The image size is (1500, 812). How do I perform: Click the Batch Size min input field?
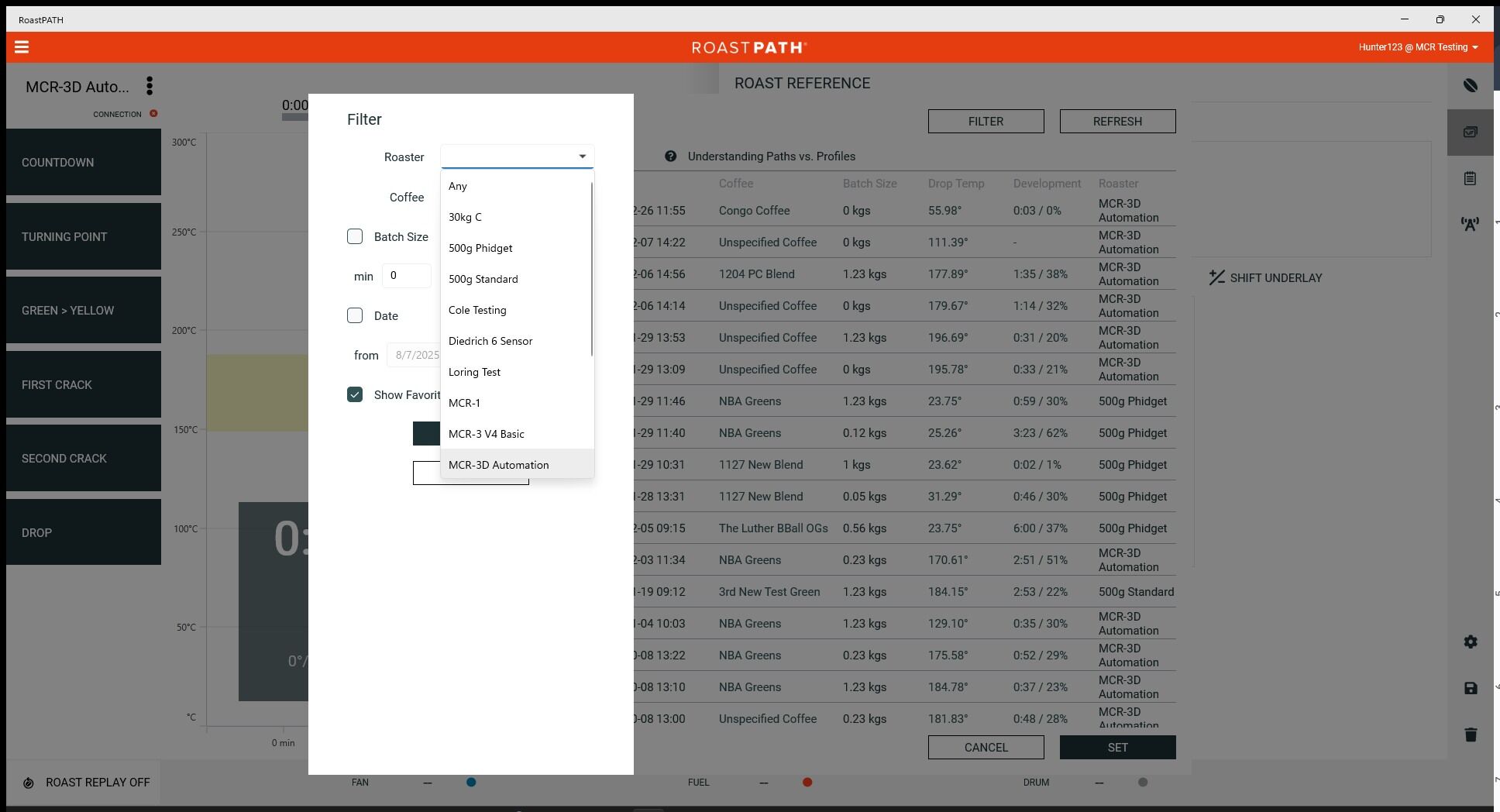pyautogui.click(x=407, y=276)
